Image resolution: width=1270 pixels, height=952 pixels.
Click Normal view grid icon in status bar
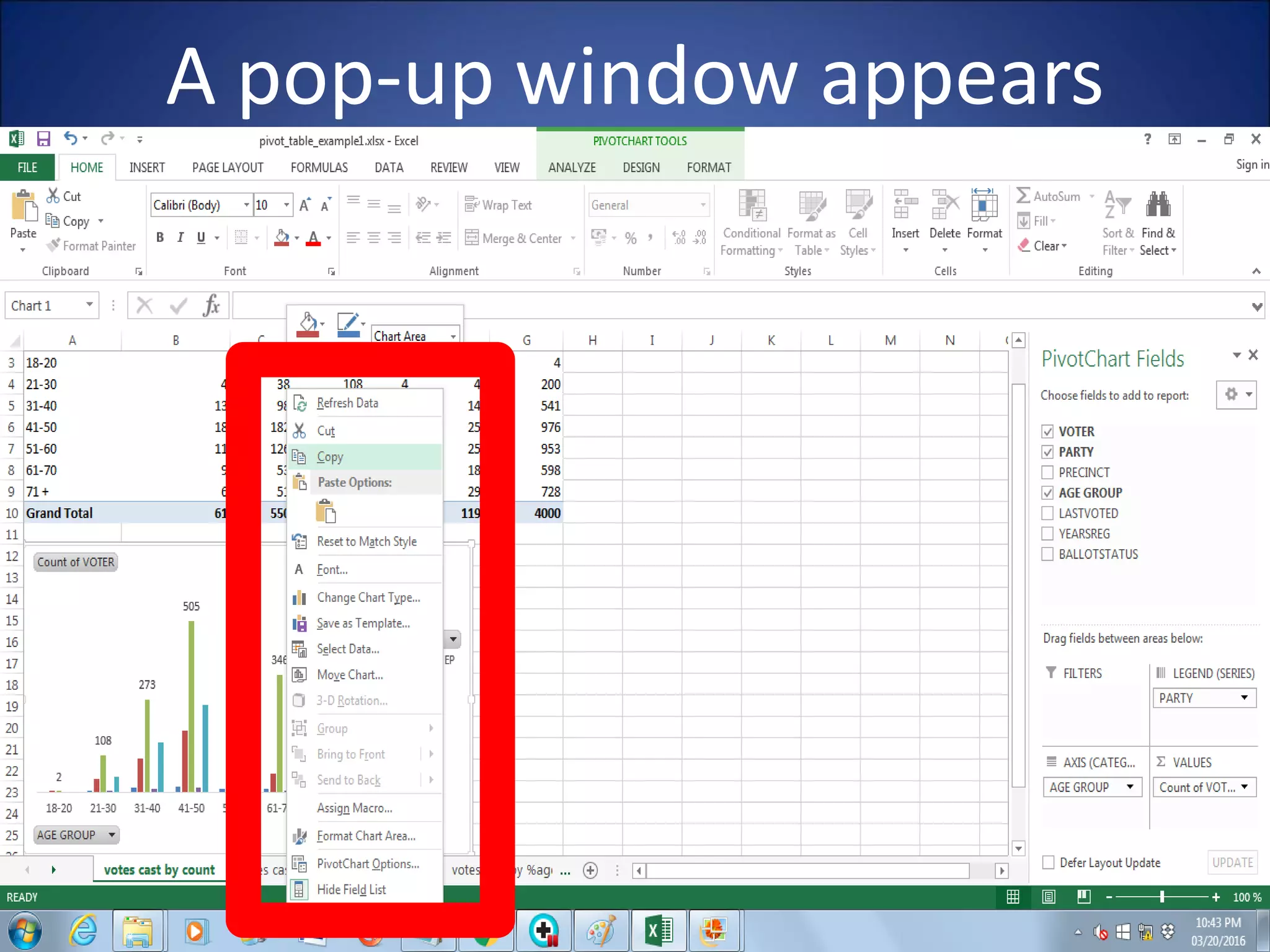(x=1013, y=897)
